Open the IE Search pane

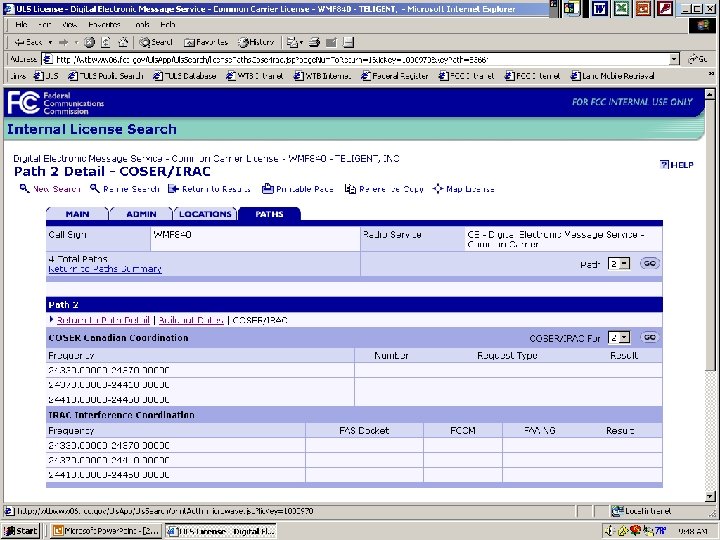coord(156,42)
